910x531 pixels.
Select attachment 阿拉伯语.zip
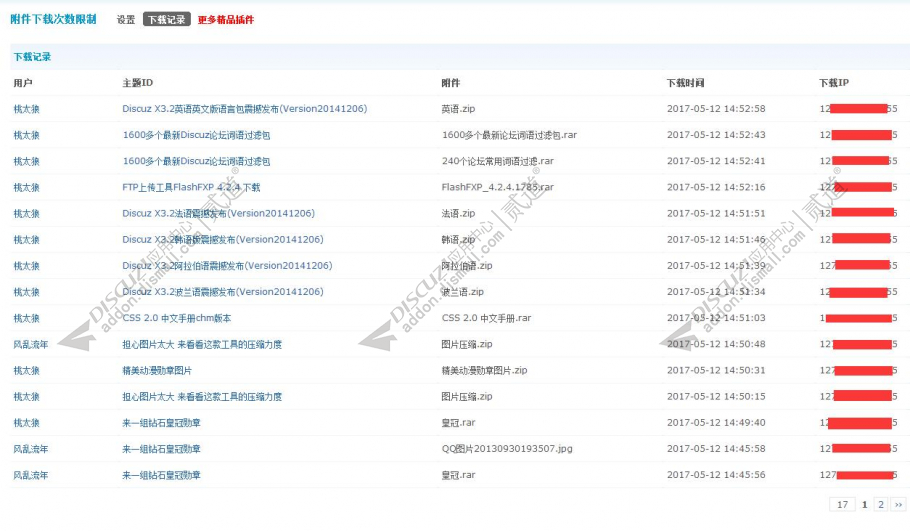[x=467, y=265]
